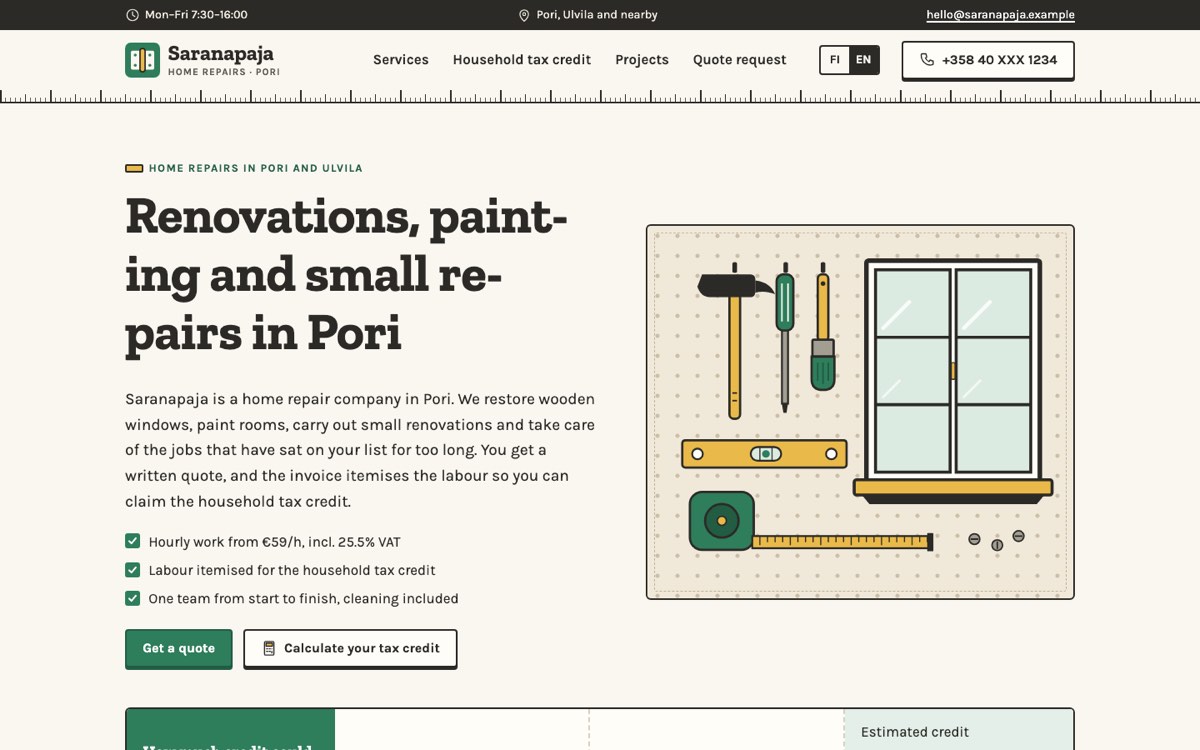Click the Estimated credit label

pyautogui.click(x=915, y=732)
